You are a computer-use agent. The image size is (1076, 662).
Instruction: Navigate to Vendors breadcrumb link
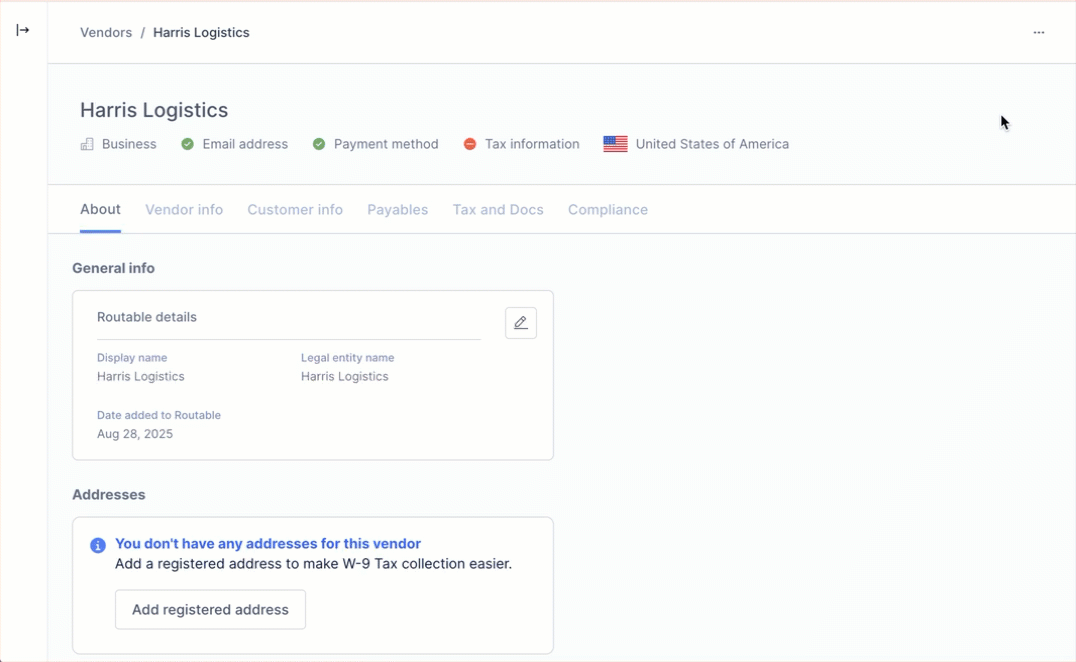(106, 32)
